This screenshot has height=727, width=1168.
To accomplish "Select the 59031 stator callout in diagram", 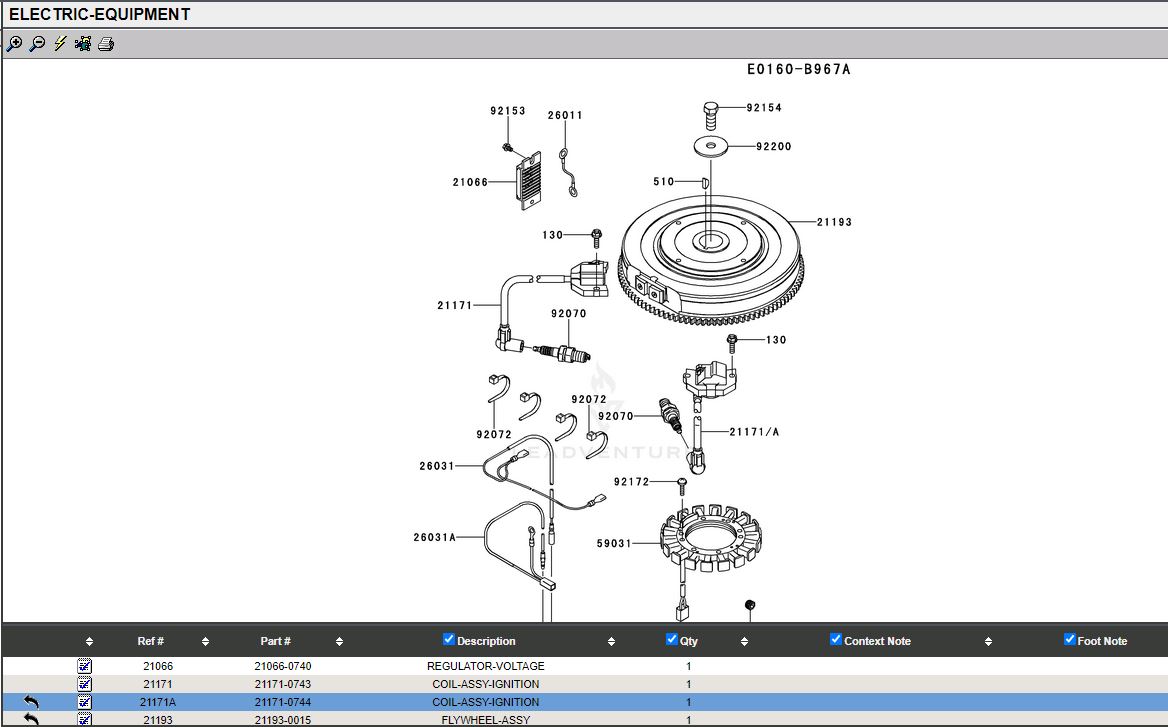I will pos(613,543).
